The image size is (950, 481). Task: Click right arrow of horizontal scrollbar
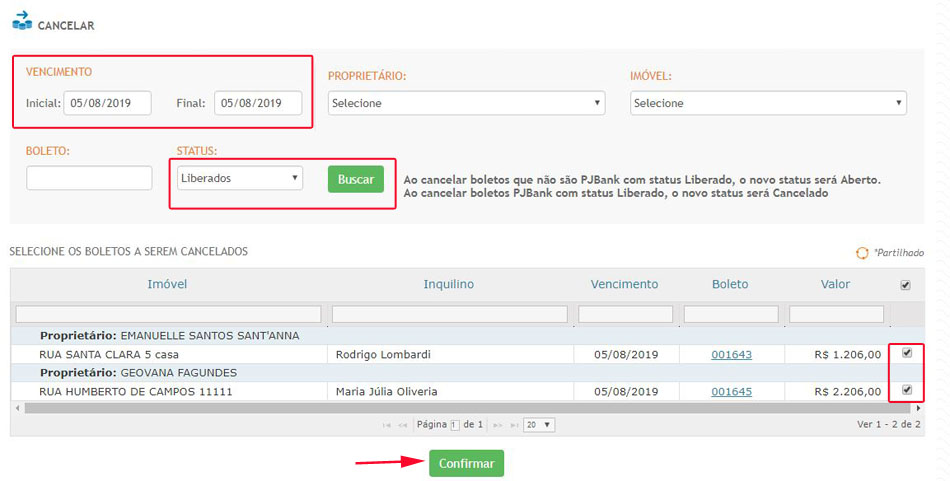(x=918, y=408)
